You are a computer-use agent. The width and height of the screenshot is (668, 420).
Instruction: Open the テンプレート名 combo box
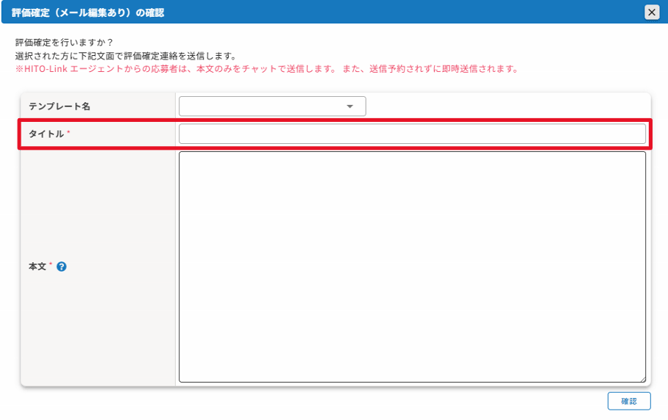[x=271, y=106]
